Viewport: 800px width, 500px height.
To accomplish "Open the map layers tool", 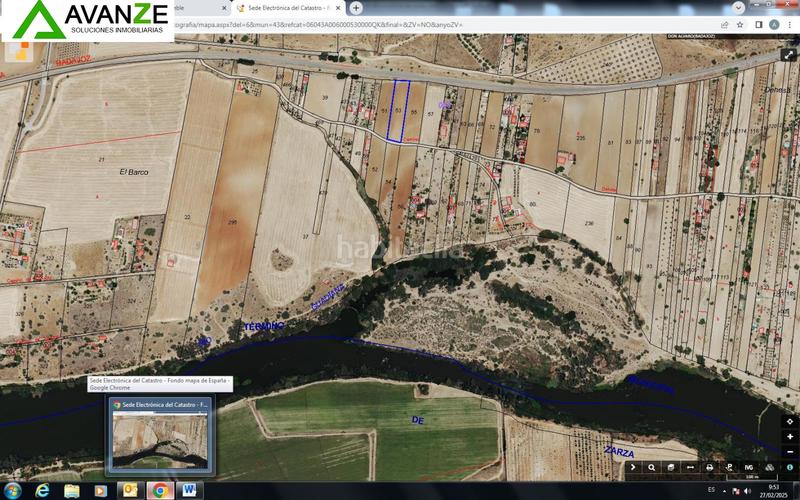I will pos(671,467).
